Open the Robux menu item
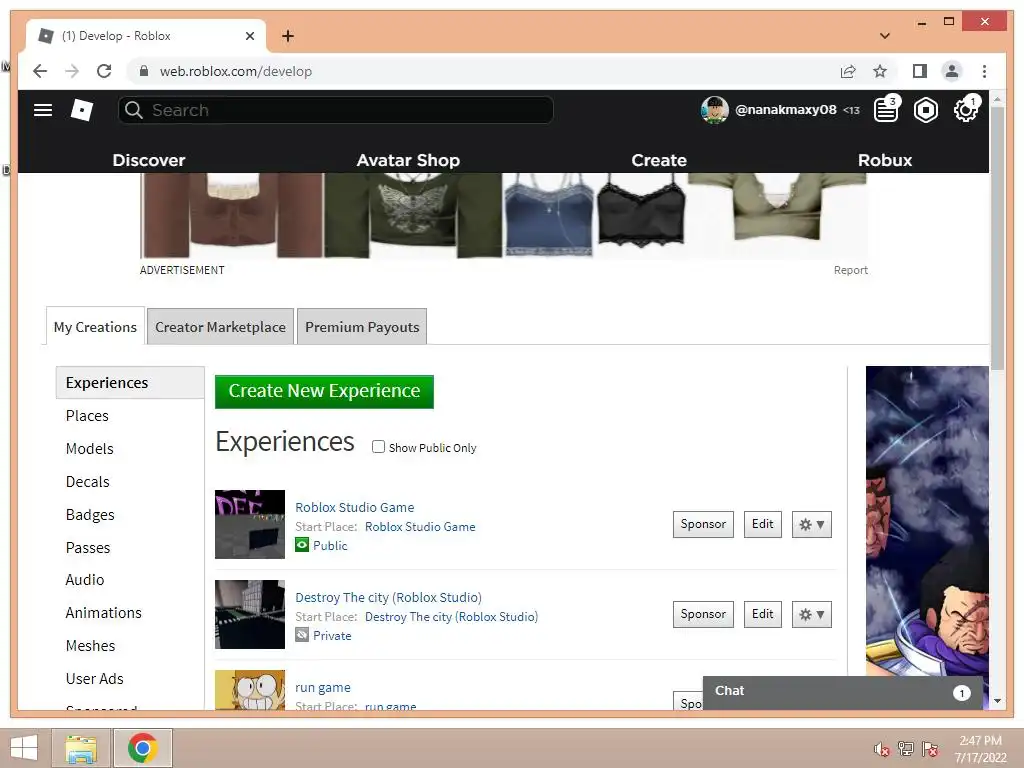This screenshot has height=768, width=1024. (x=885, y=160)
